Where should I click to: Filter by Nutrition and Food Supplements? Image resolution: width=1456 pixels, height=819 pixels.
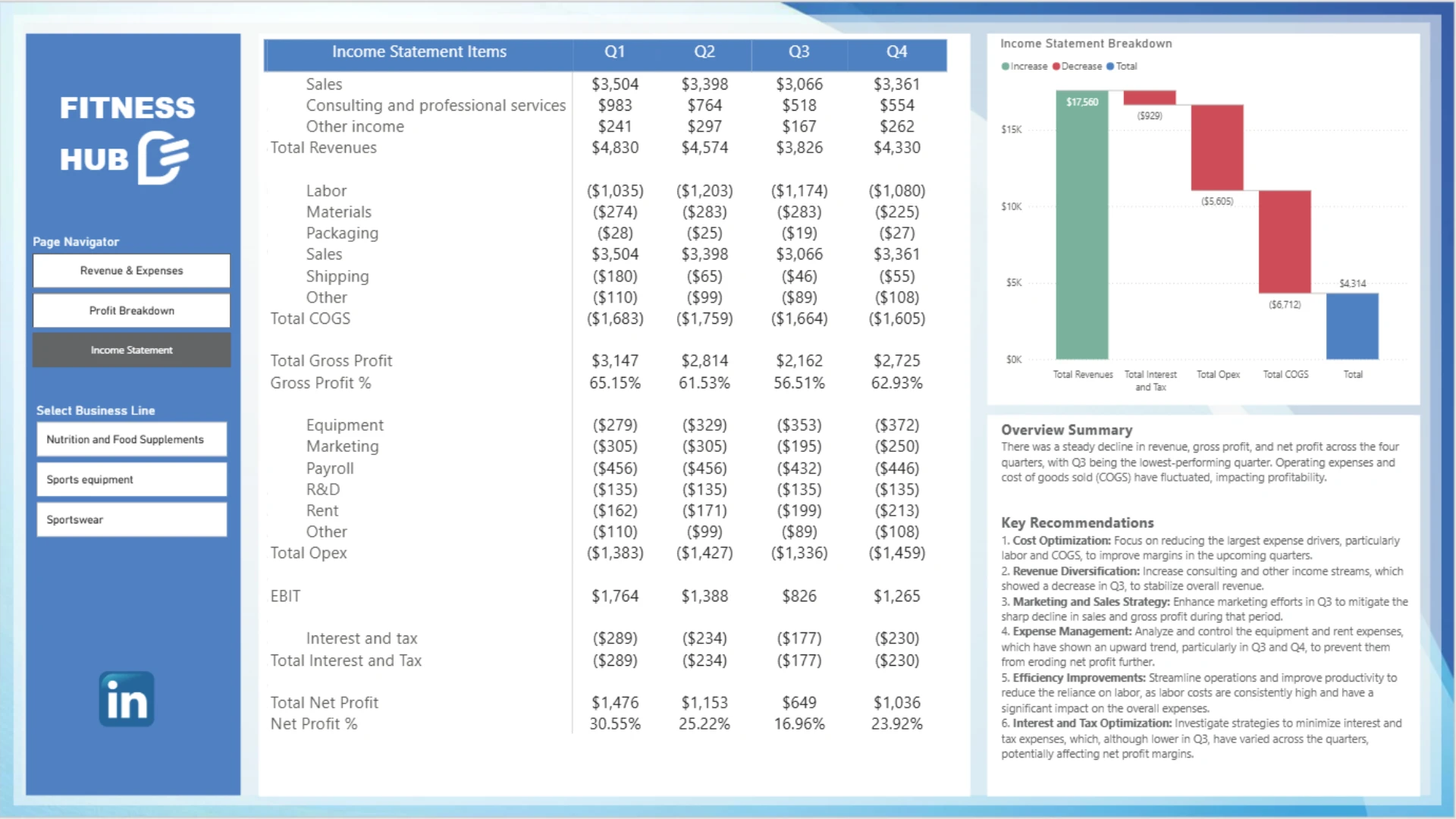(x=131, y=440)
